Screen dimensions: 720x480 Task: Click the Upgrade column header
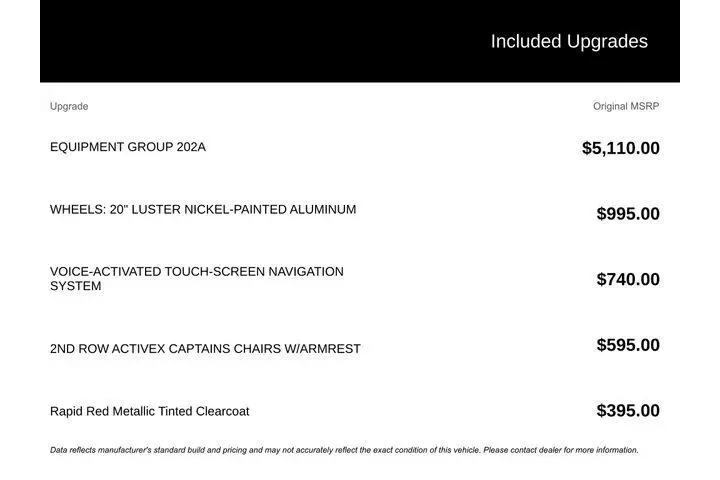tap(69, 106)
